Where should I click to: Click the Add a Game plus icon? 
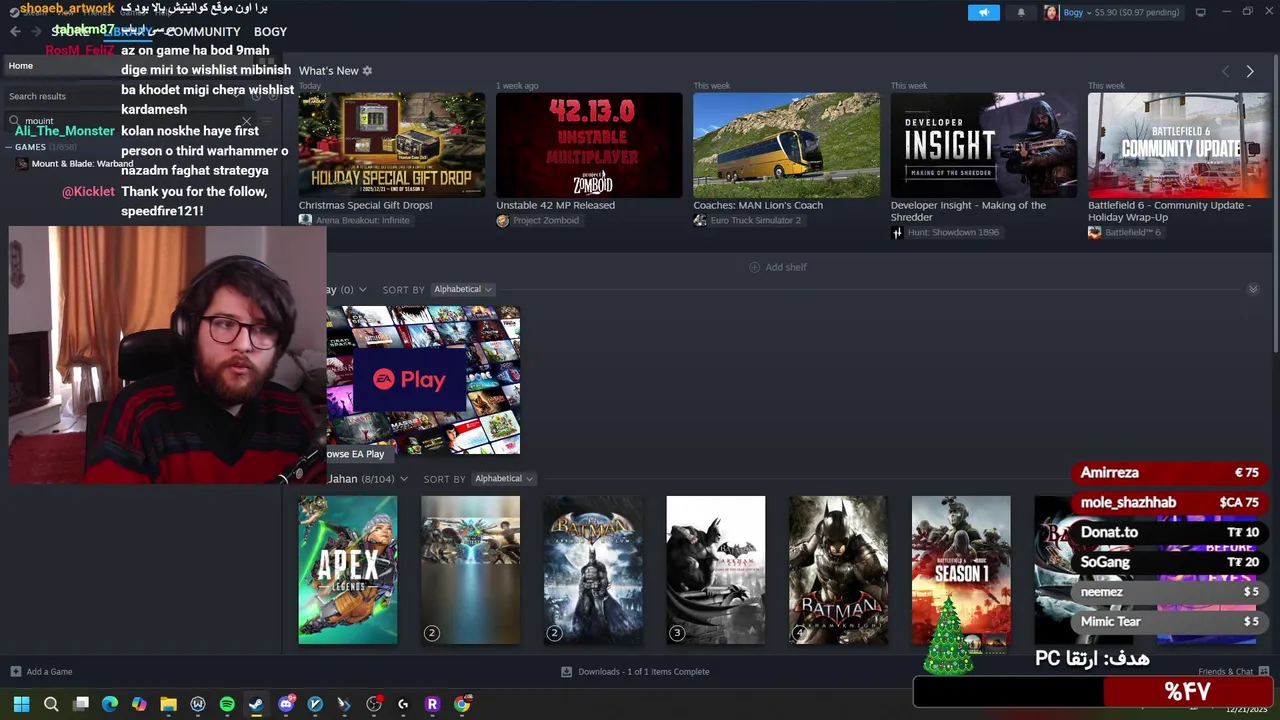(15, 672)
